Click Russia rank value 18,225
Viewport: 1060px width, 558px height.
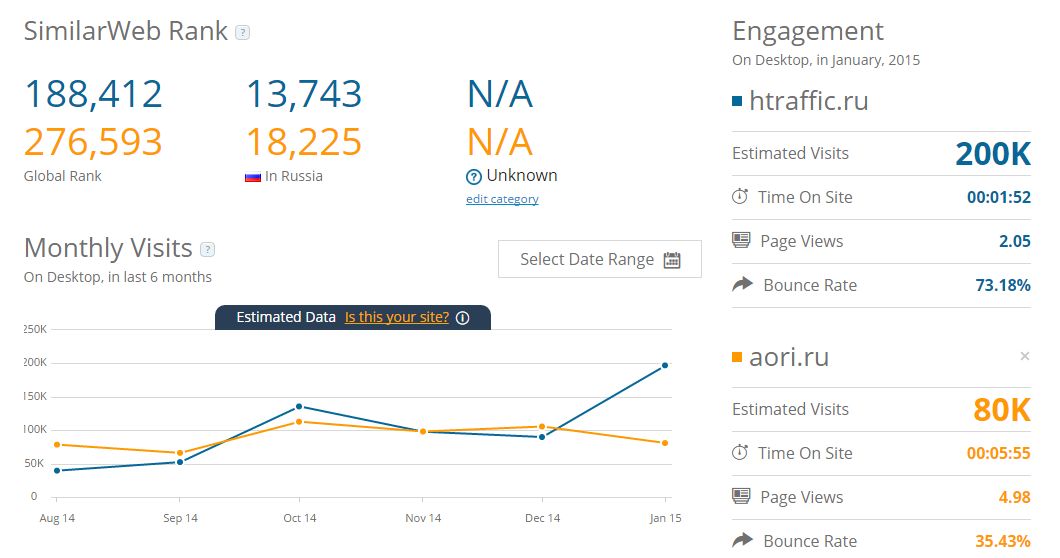[304, 142]
